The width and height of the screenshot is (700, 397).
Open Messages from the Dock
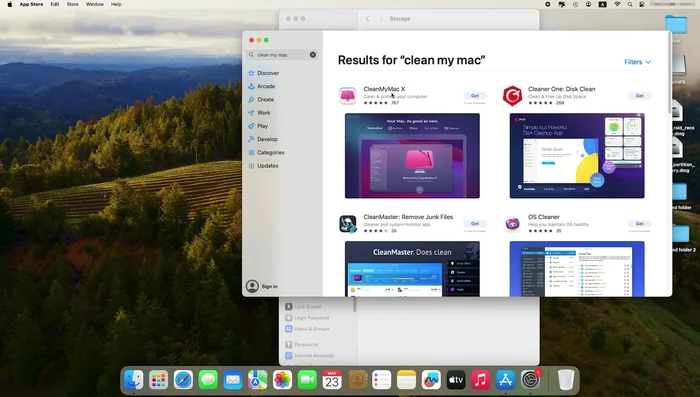coord(208,380)
